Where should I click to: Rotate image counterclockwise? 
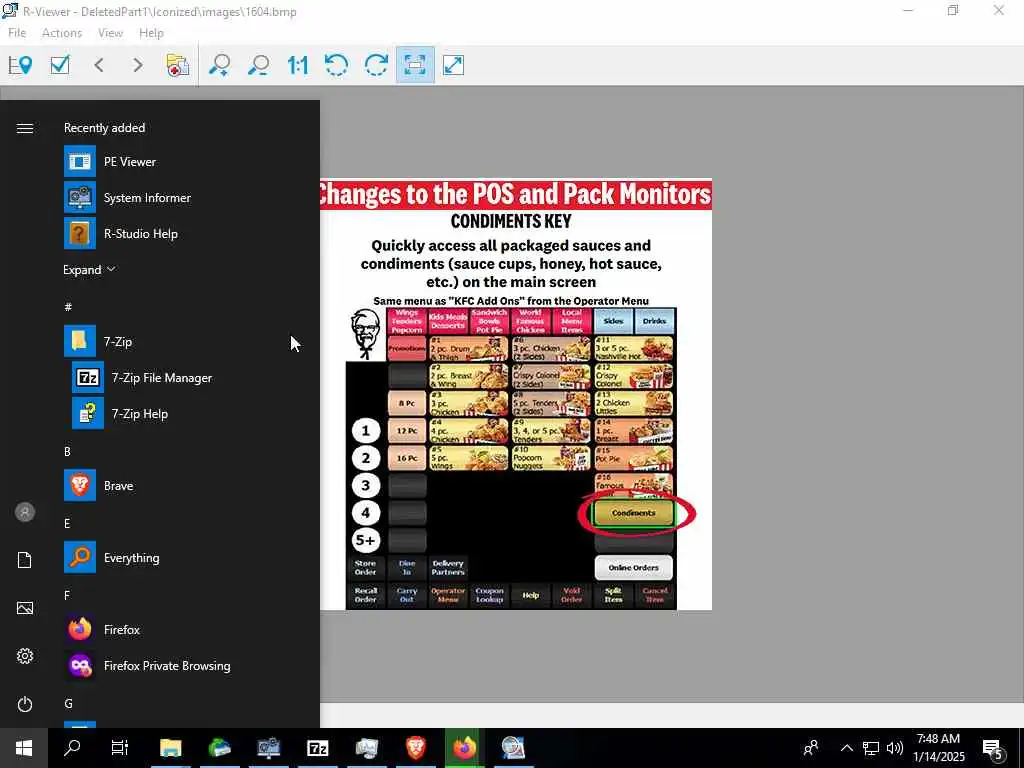coord(336,65)
